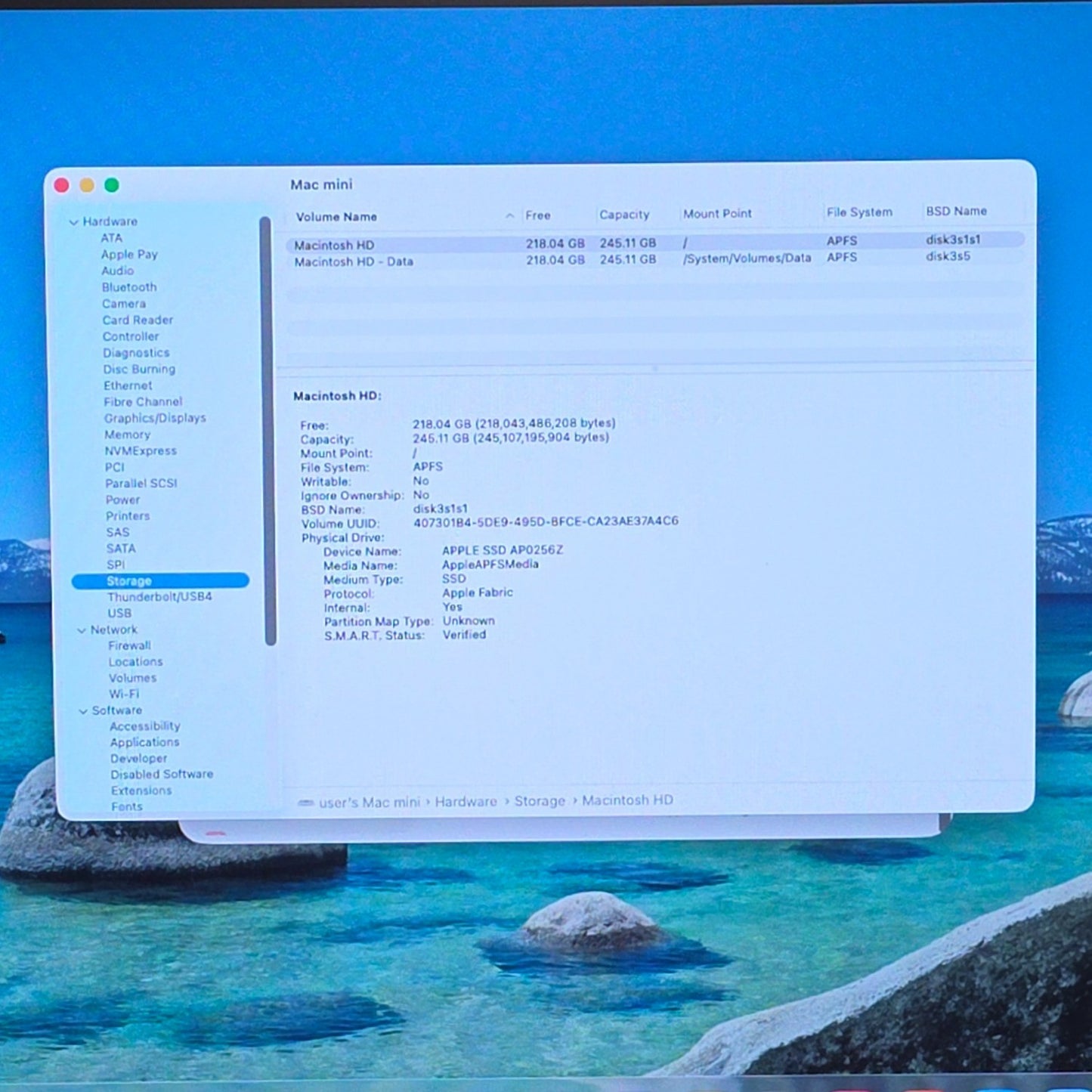This screenshot has width=1092, height=1092.
Task: Click the Volume UUID value text
Action: 546,521
